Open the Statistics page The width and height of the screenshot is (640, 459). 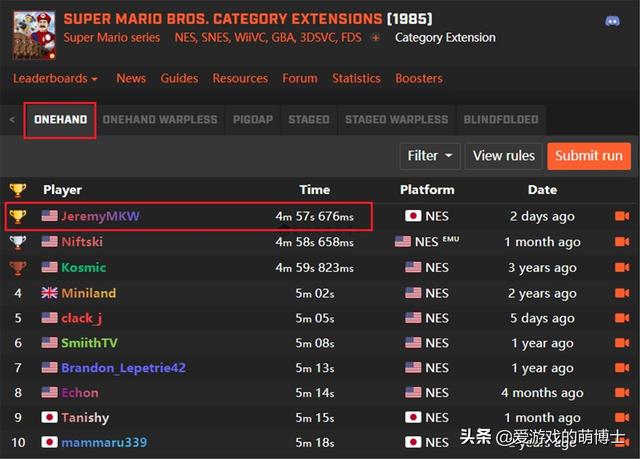coord(356,78)
